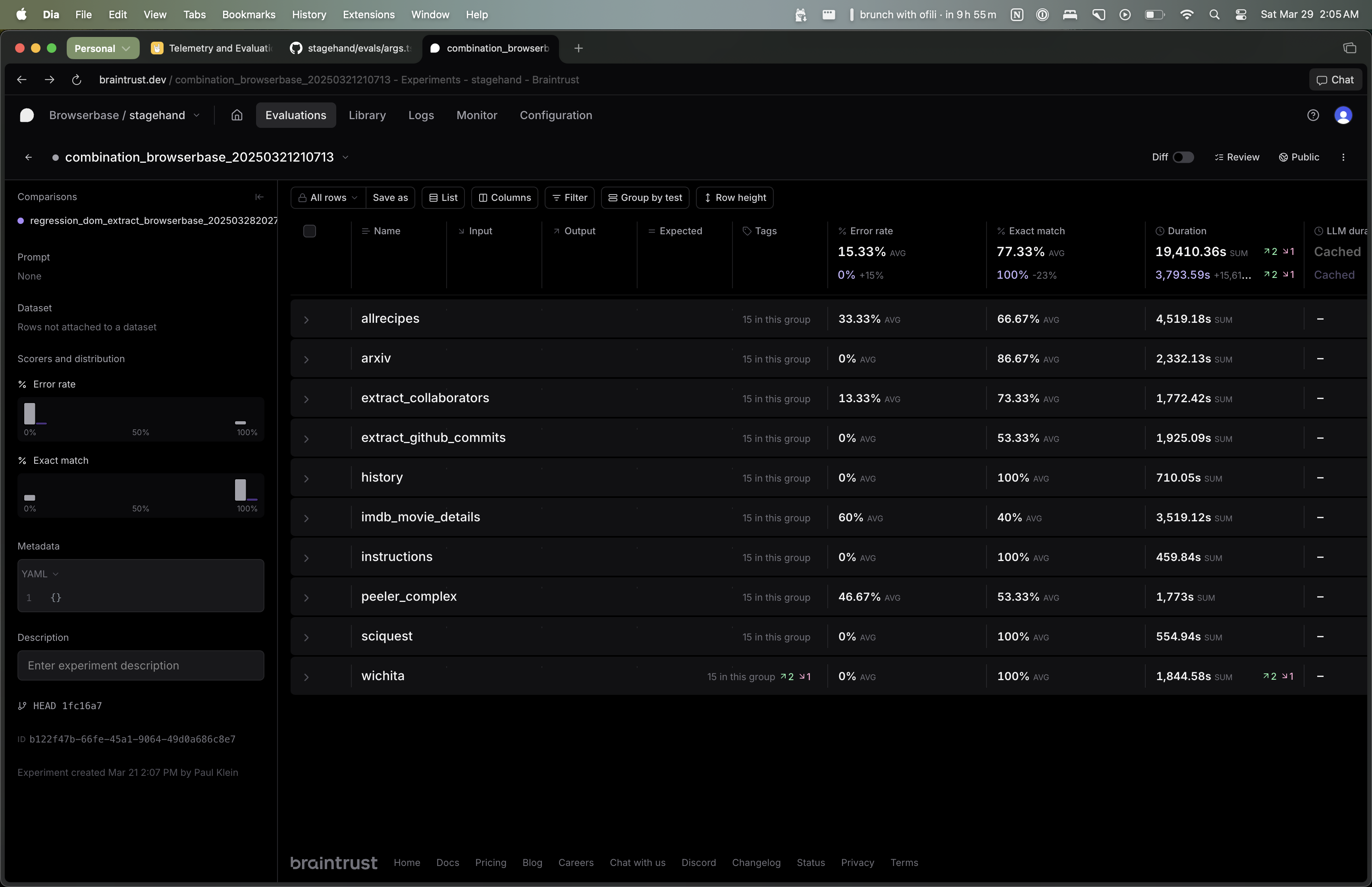Click the Filter button

click(x=569, y=198)
